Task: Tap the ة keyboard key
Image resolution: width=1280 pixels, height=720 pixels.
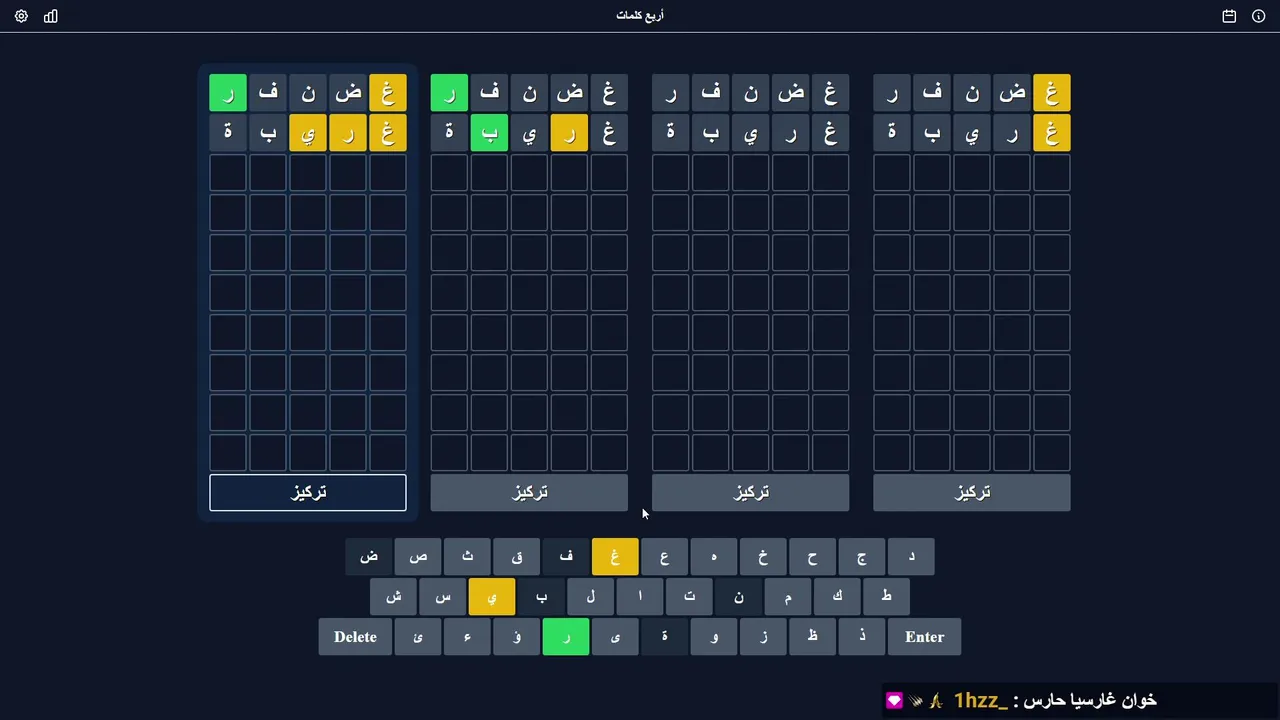Action: [x=665, y=637]
